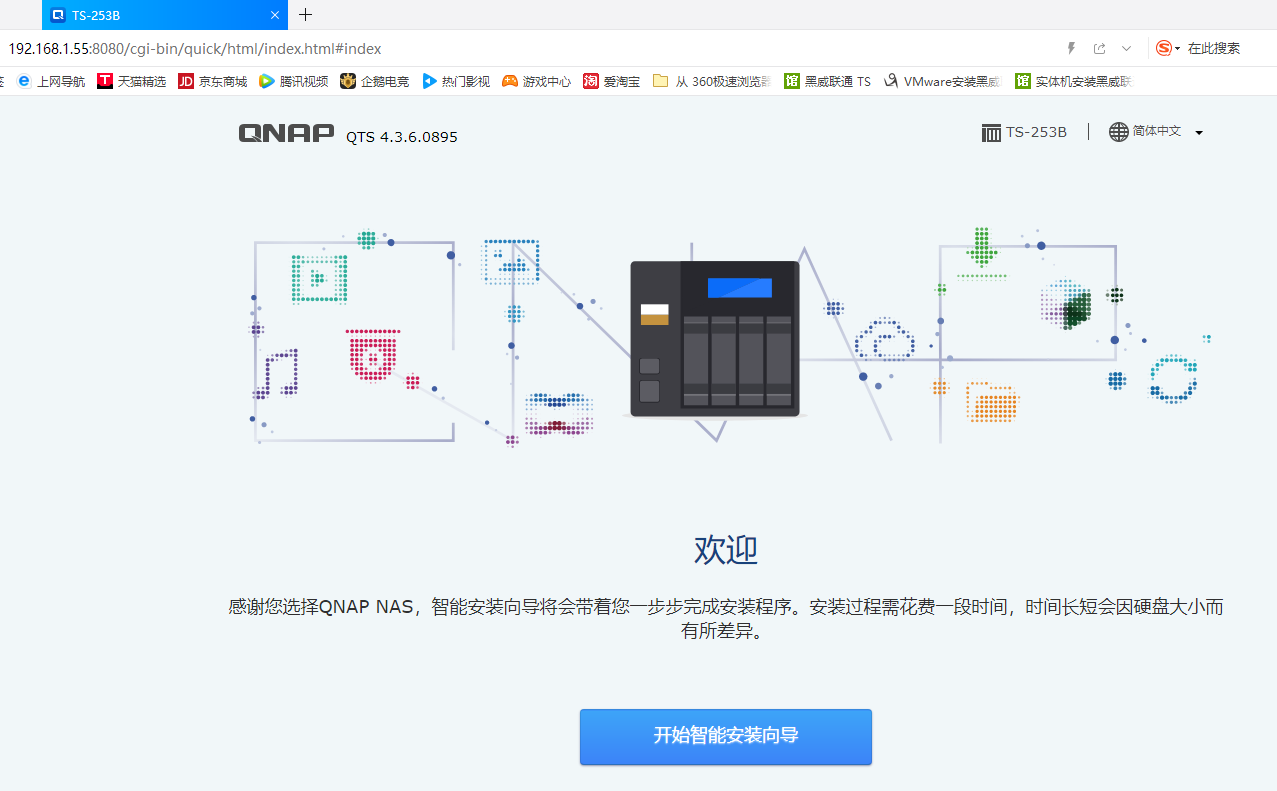Open a new browser tab with the plus button
The width and height of the screenshot is (1277, 791).
[305, 15]
